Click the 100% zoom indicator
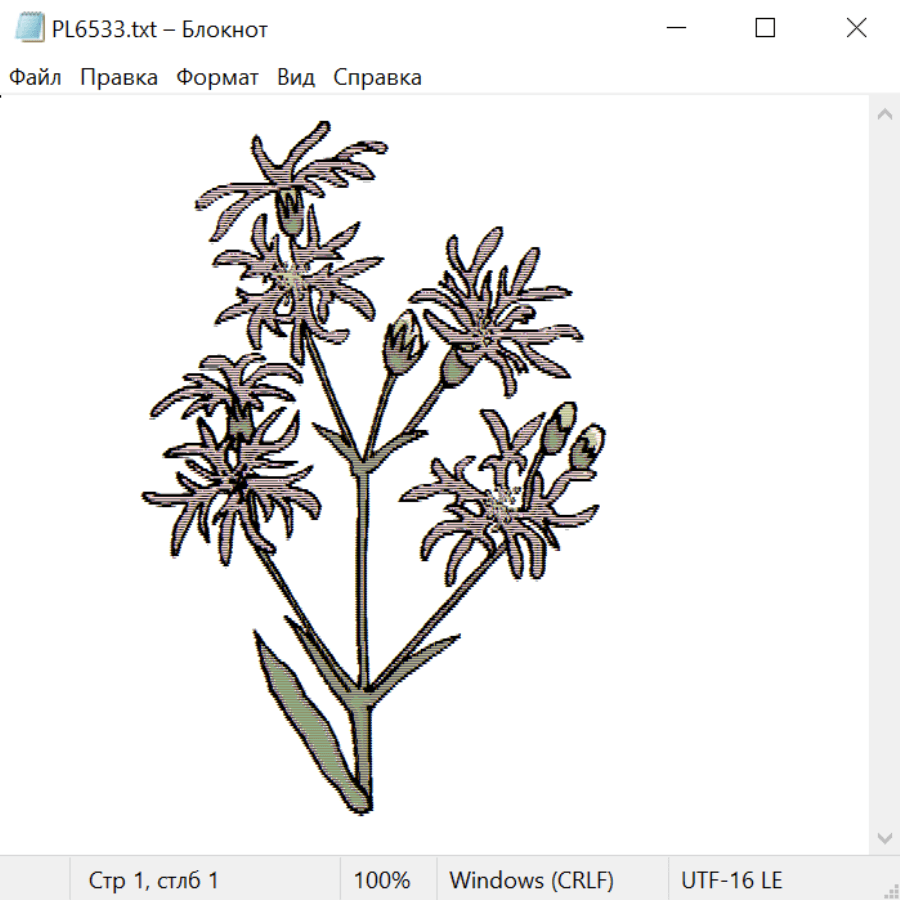The image size is (900, 900). point(382,880)
